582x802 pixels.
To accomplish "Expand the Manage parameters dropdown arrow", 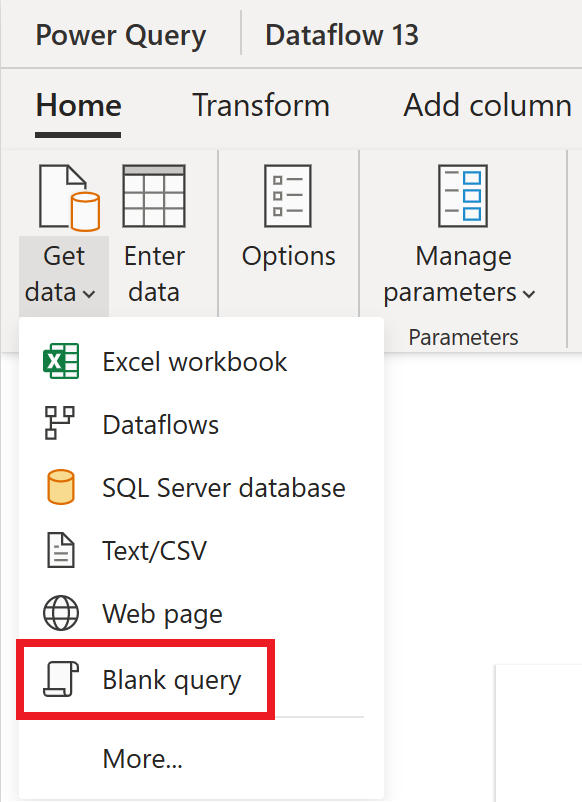I will [x=529, y=294].
